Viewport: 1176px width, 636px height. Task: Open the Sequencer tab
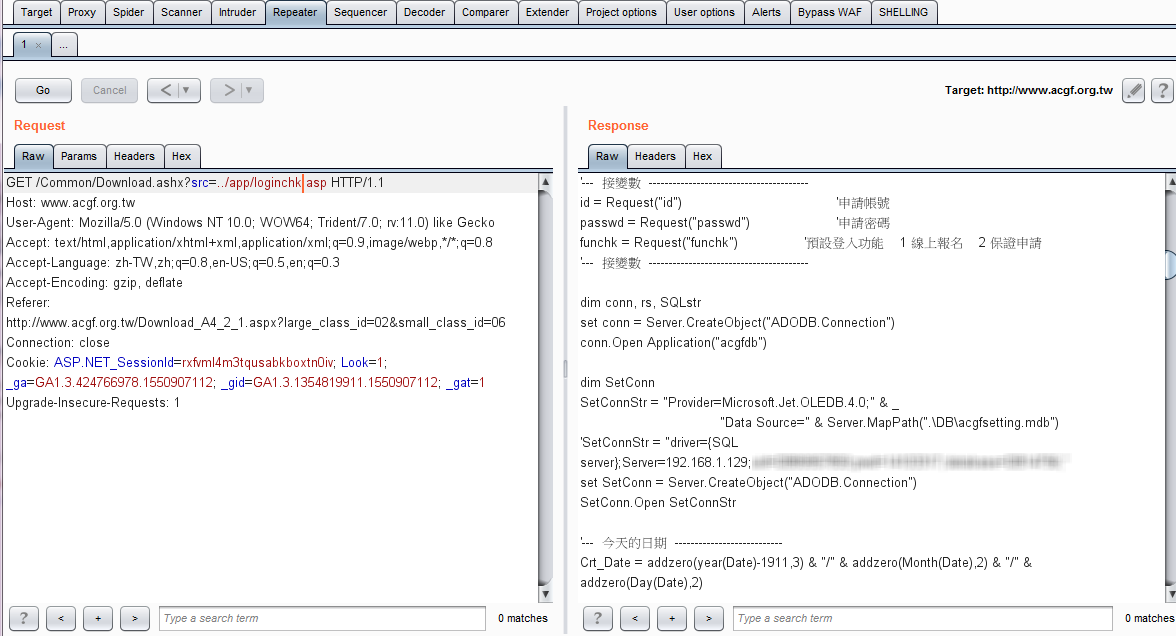click(361, 12)
